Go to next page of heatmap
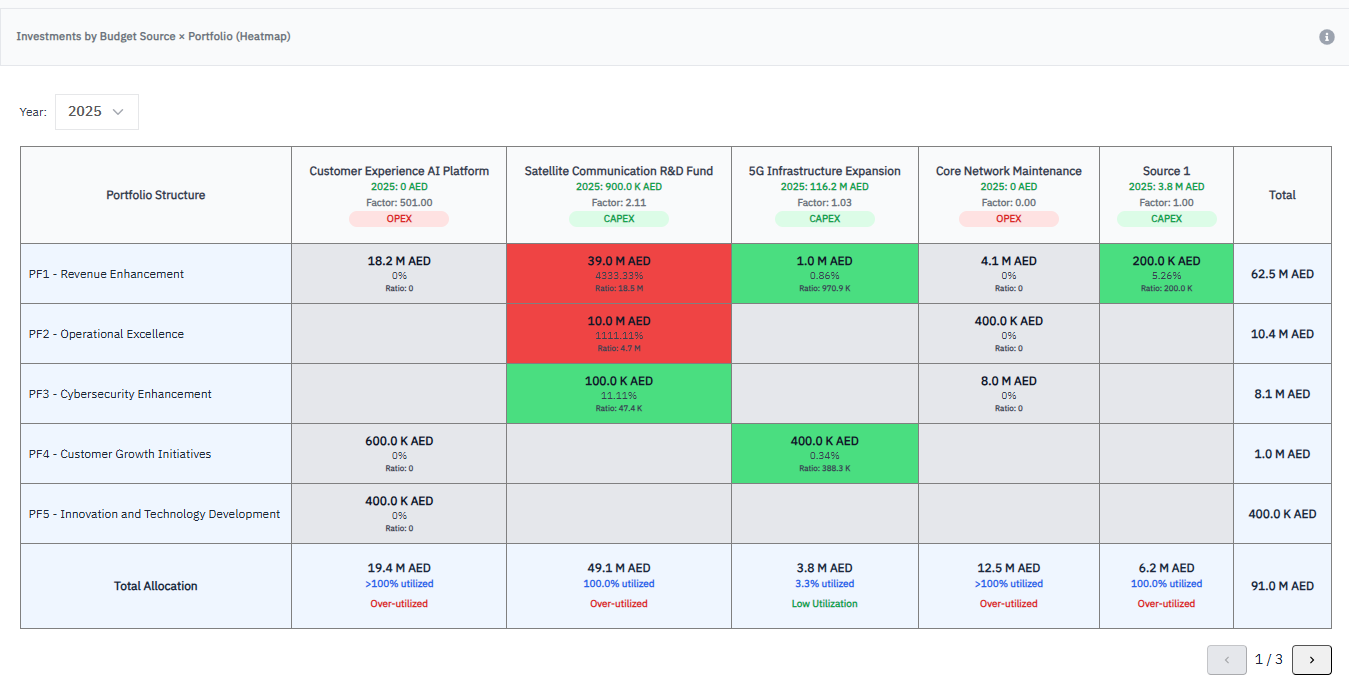This screenshot has height=676, width=1349. click(1311, 660)
